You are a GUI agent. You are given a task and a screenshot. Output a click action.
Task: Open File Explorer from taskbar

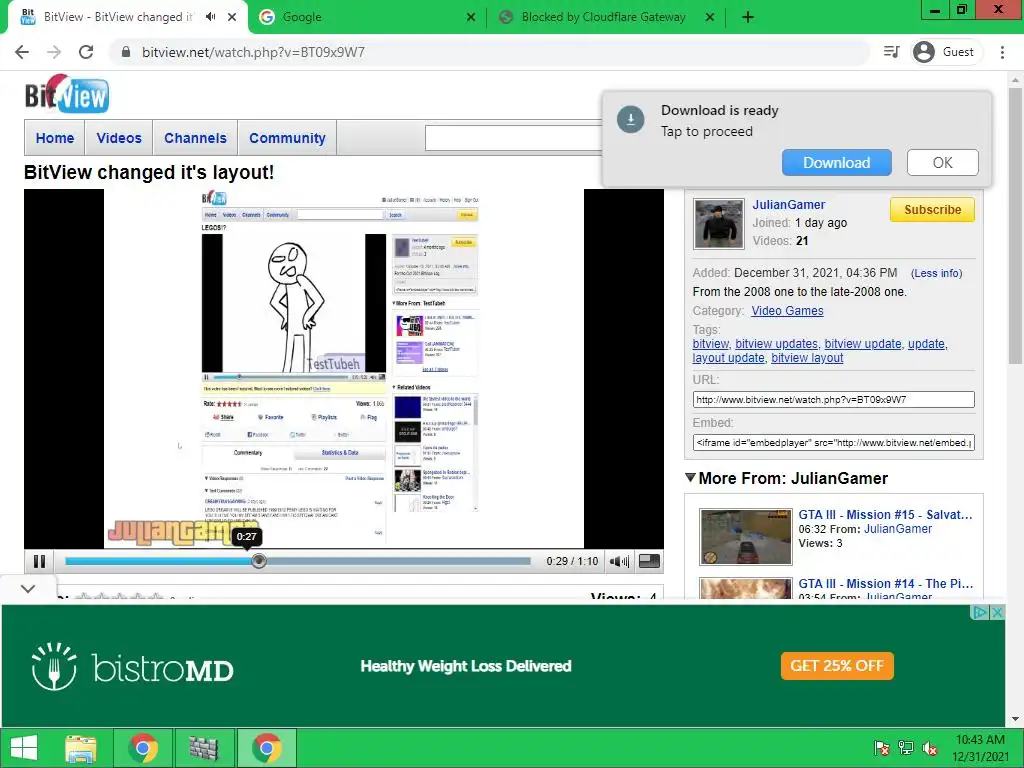pos(81,747)
